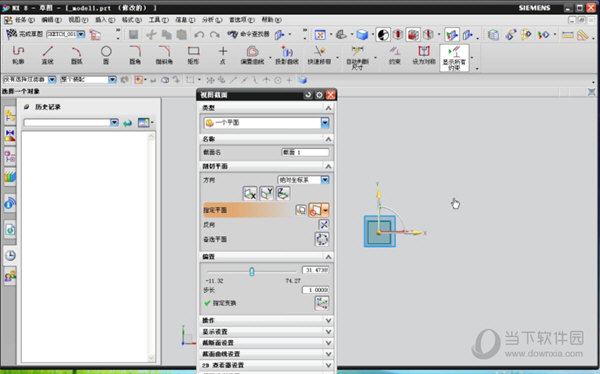
Task: Click the Reverse Direction (反向) icon
Action: click(323, 224)
